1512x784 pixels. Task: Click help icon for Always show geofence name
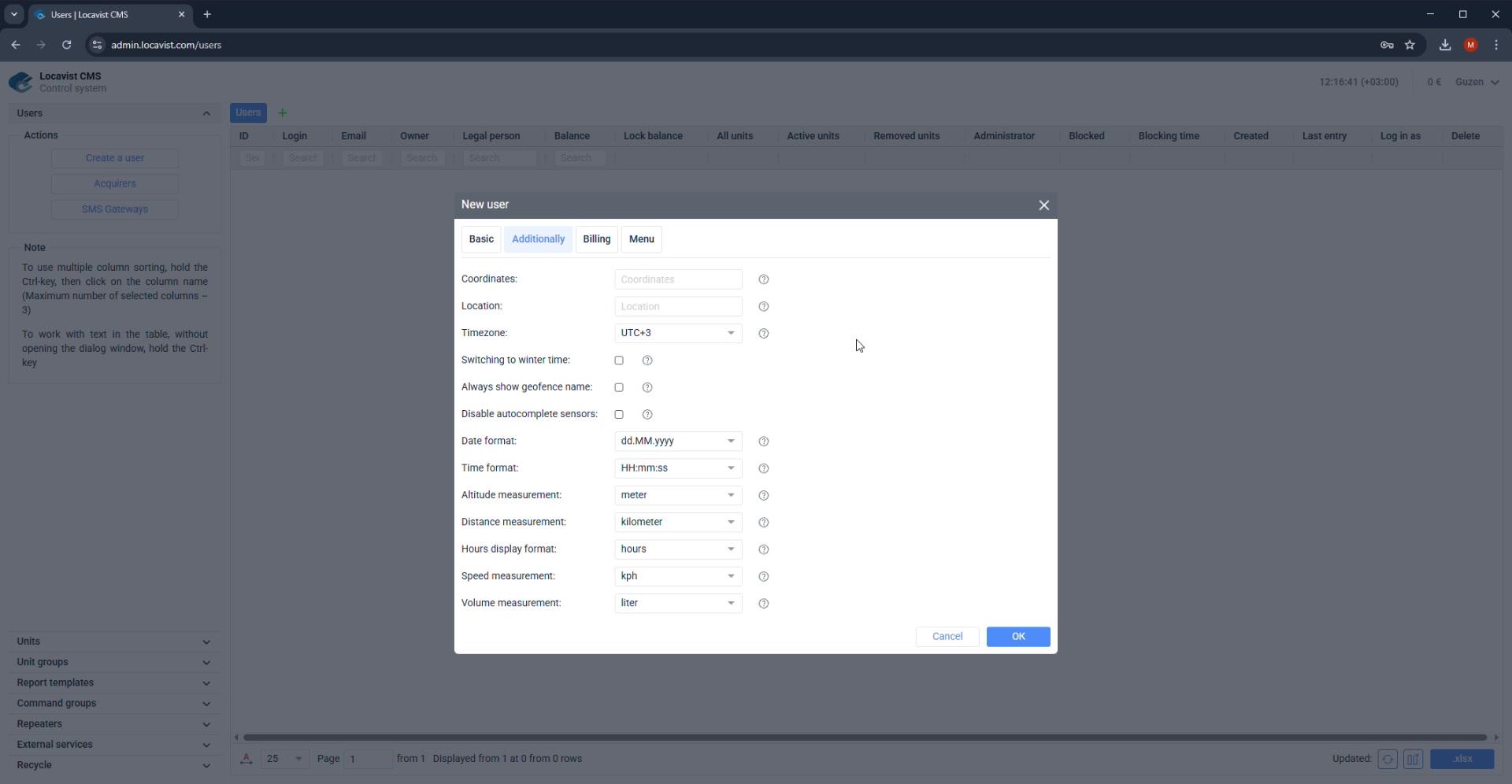click(647, 387)
